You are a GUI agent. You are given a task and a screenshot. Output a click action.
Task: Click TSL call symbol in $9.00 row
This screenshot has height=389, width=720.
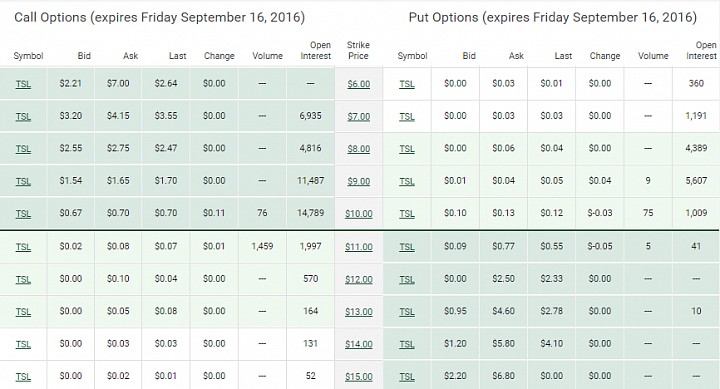pyautogui.click(x=23, y=181)
